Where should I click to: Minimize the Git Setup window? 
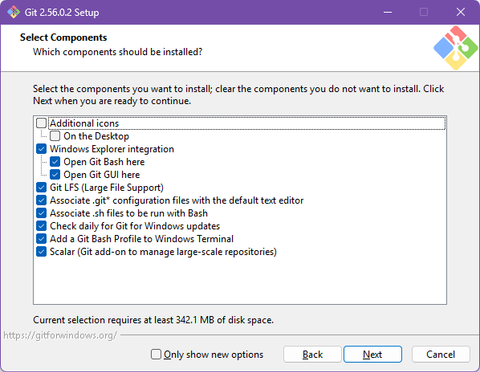(x=387, y=12)
